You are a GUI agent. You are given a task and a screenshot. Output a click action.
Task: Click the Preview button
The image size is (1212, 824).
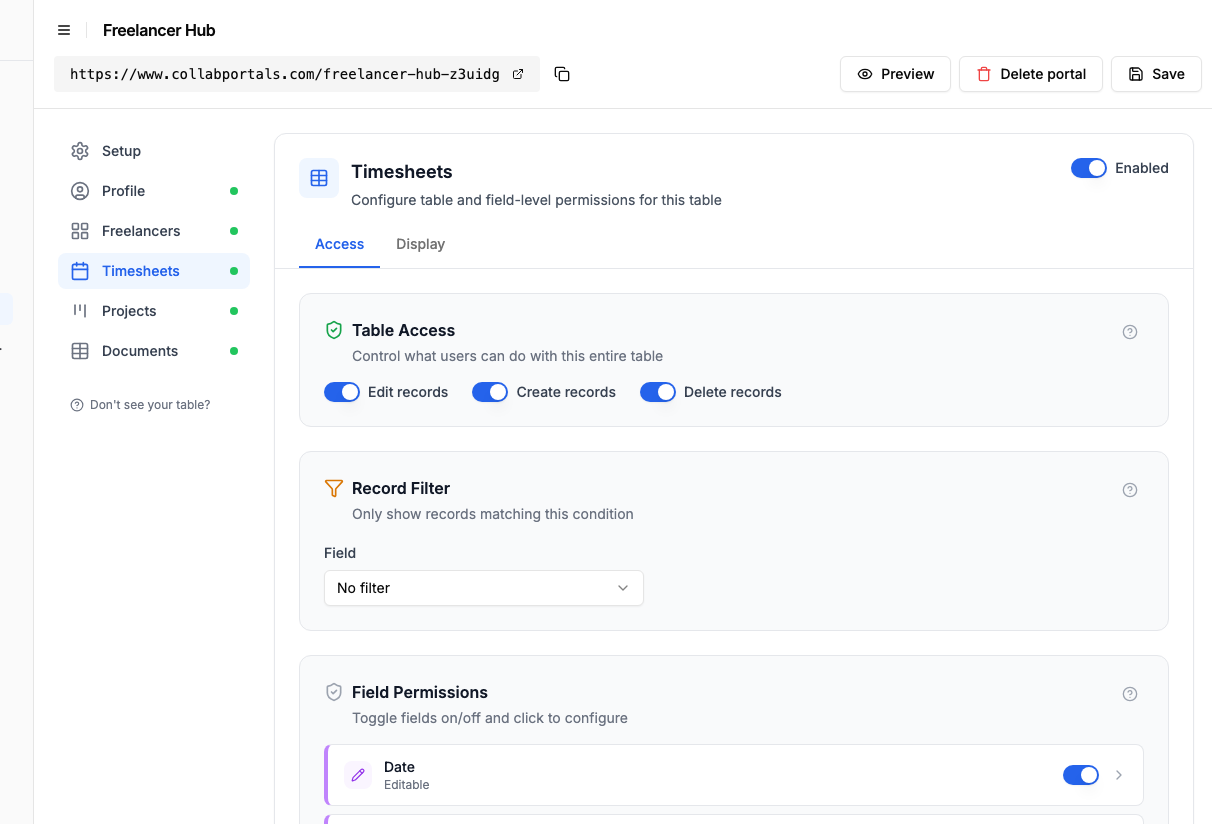pyautogui.click(x=895, y=74)
